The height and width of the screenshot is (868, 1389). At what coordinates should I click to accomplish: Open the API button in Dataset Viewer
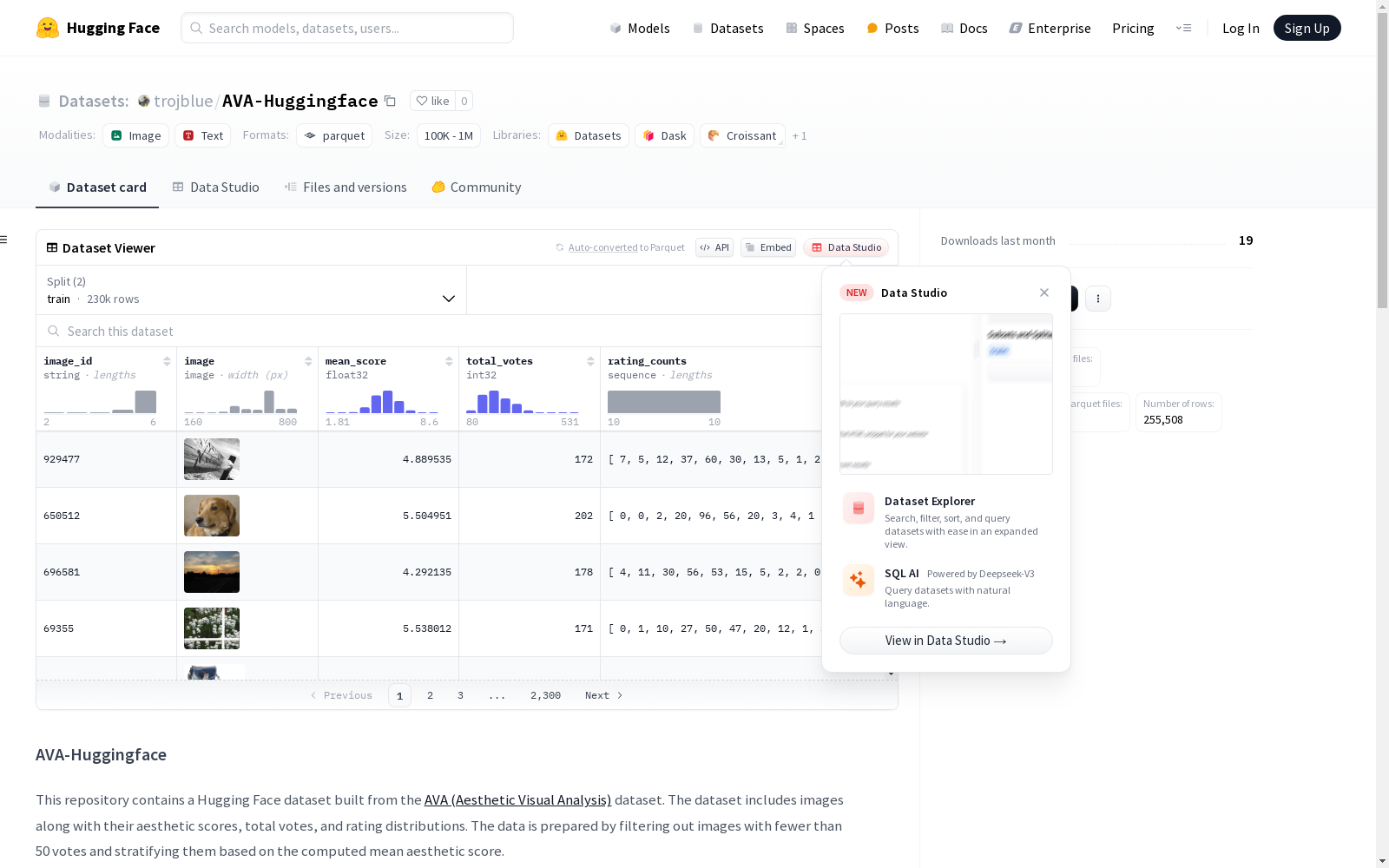[714, 247]
